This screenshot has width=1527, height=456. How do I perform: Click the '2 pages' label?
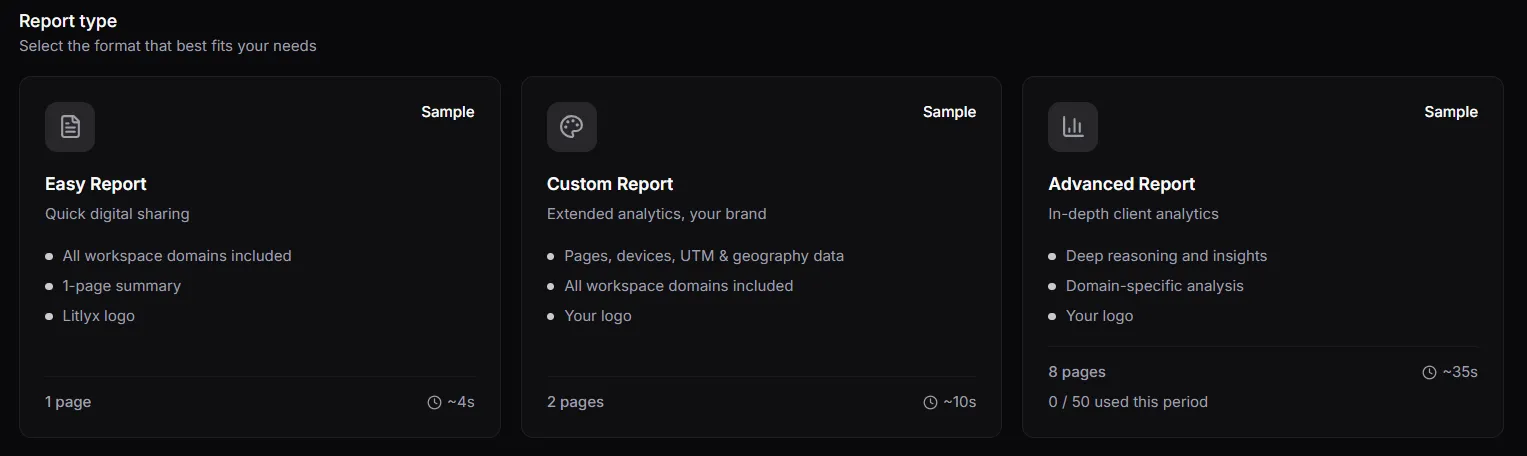[x=575, y=402]
